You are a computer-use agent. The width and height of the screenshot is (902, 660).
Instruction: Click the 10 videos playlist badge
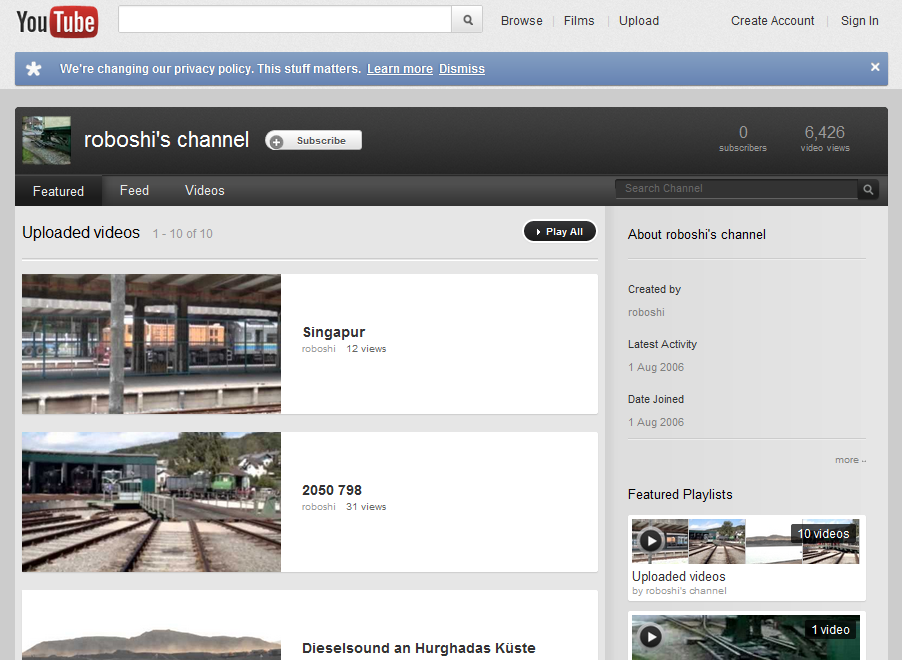(823, 534)
